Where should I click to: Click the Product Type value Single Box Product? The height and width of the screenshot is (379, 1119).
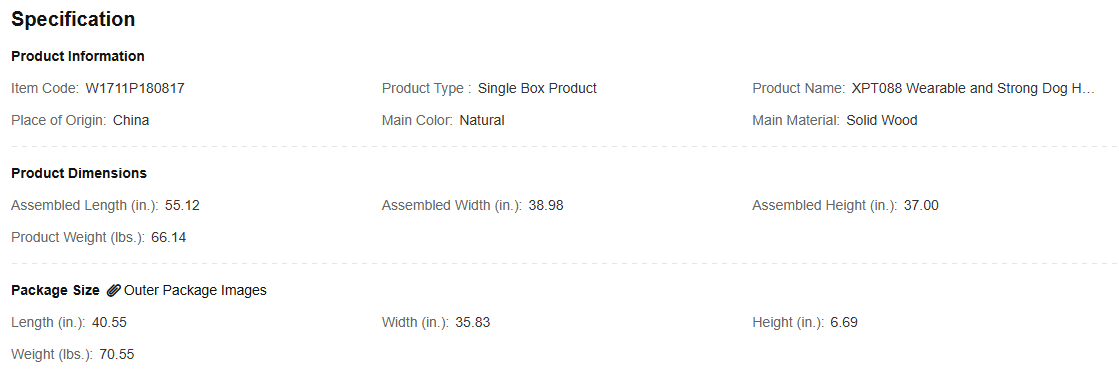click(x=537, y=89)
